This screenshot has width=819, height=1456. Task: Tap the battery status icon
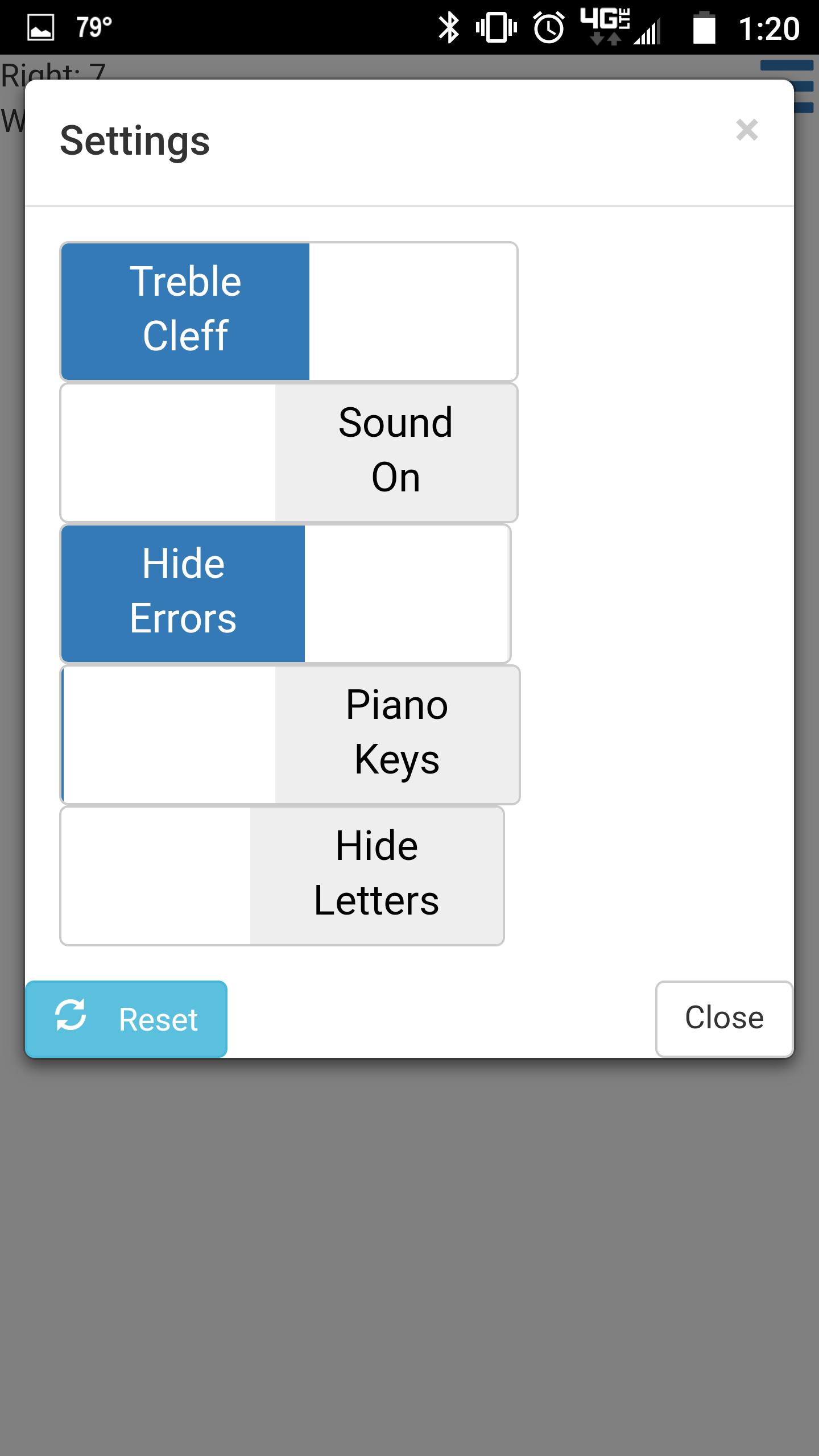point(704,28)
